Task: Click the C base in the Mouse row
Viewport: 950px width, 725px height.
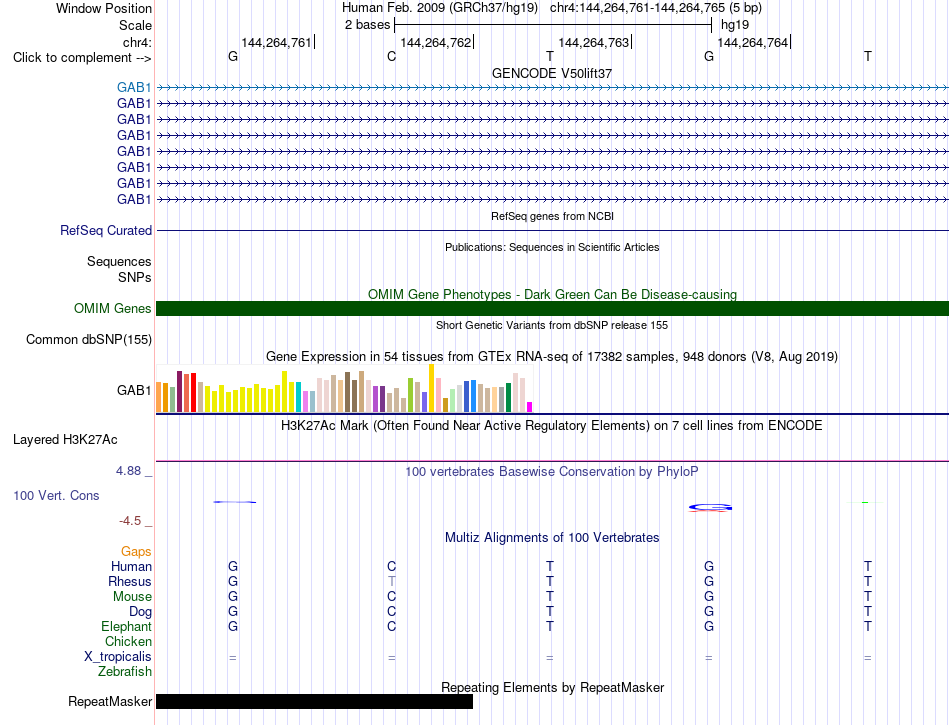Action: coord(391,597)
